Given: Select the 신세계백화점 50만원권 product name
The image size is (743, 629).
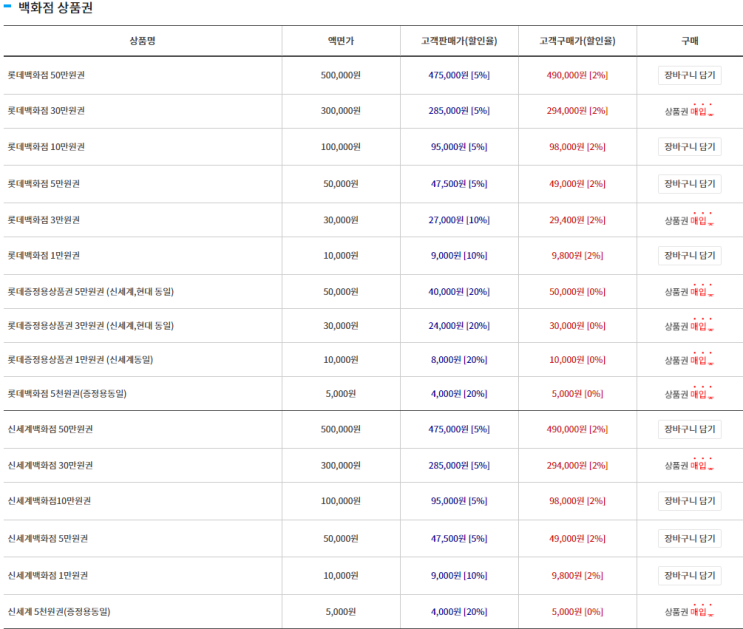Looking at the screenshot, I should click(50, 429).
